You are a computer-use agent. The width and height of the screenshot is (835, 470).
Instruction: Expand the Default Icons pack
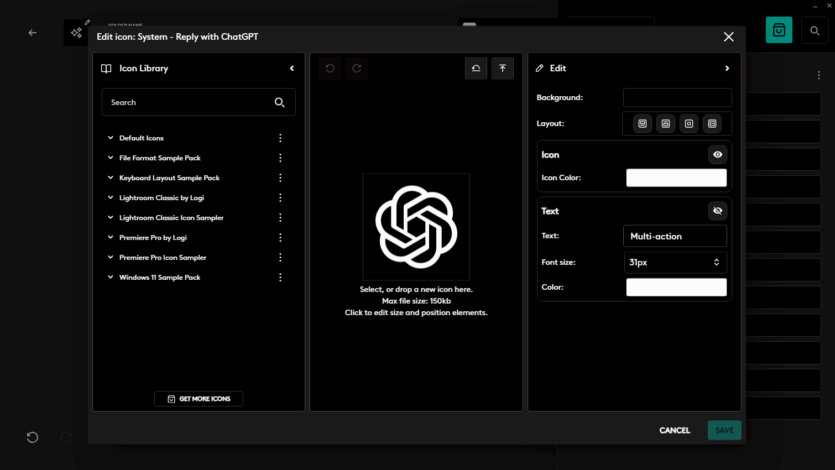tap(110, 138)
